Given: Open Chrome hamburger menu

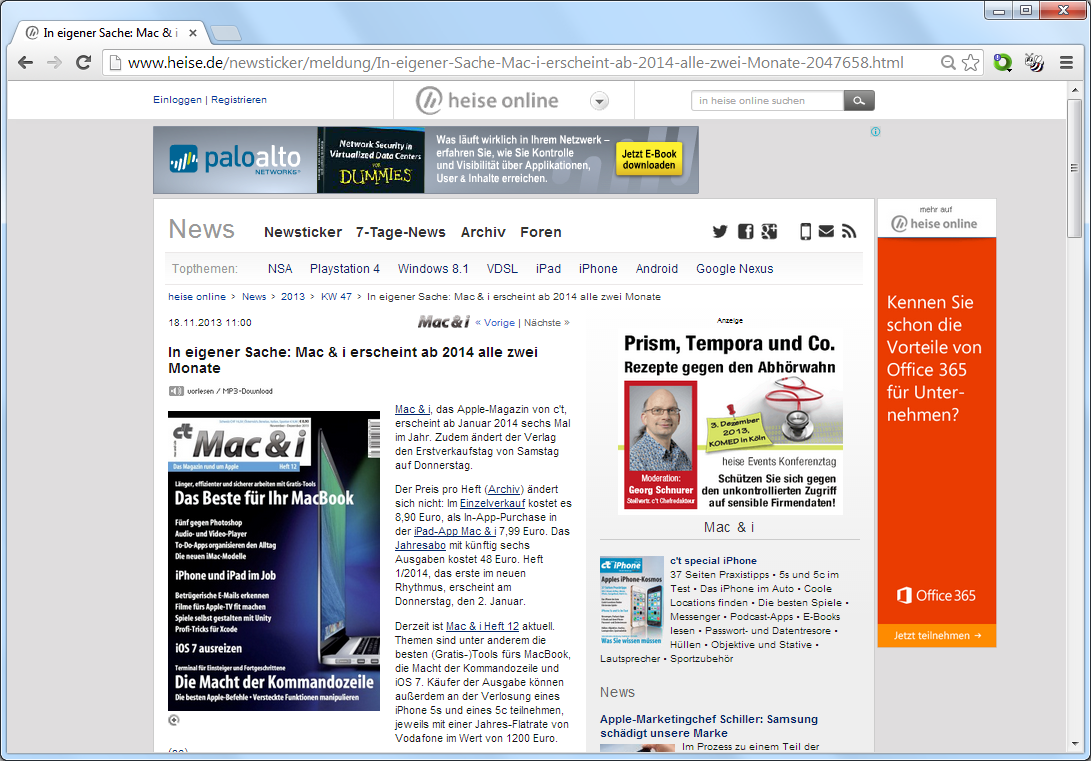Looking at the screenshot, I should click(x=1066, y=63).
